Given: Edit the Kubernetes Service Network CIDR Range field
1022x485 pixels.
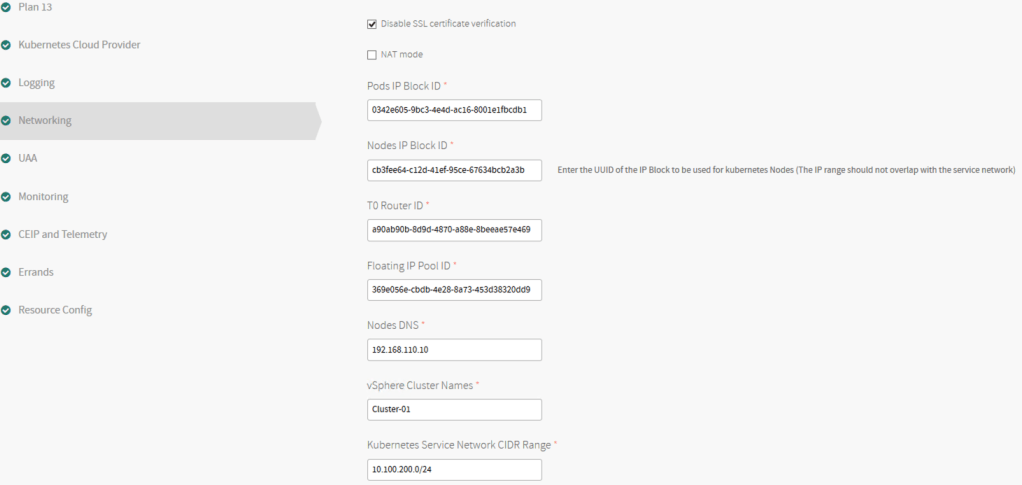Looking at the screenshot, I should tap(455, 470).
